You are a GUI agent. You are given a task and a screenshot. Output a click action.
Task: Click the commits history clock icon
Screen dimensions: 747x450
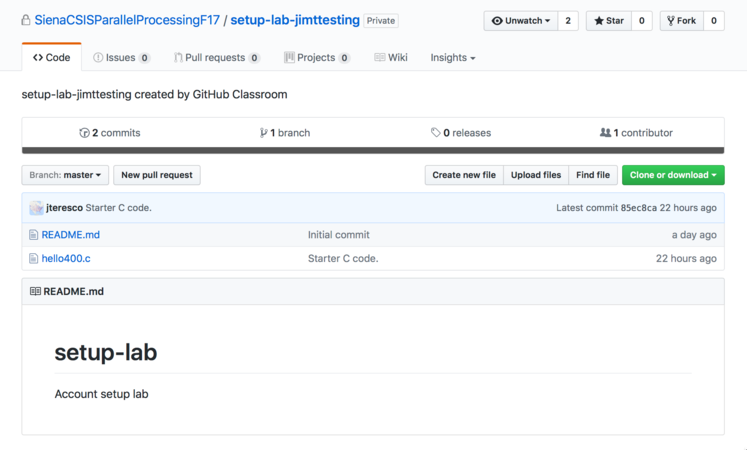84,133
